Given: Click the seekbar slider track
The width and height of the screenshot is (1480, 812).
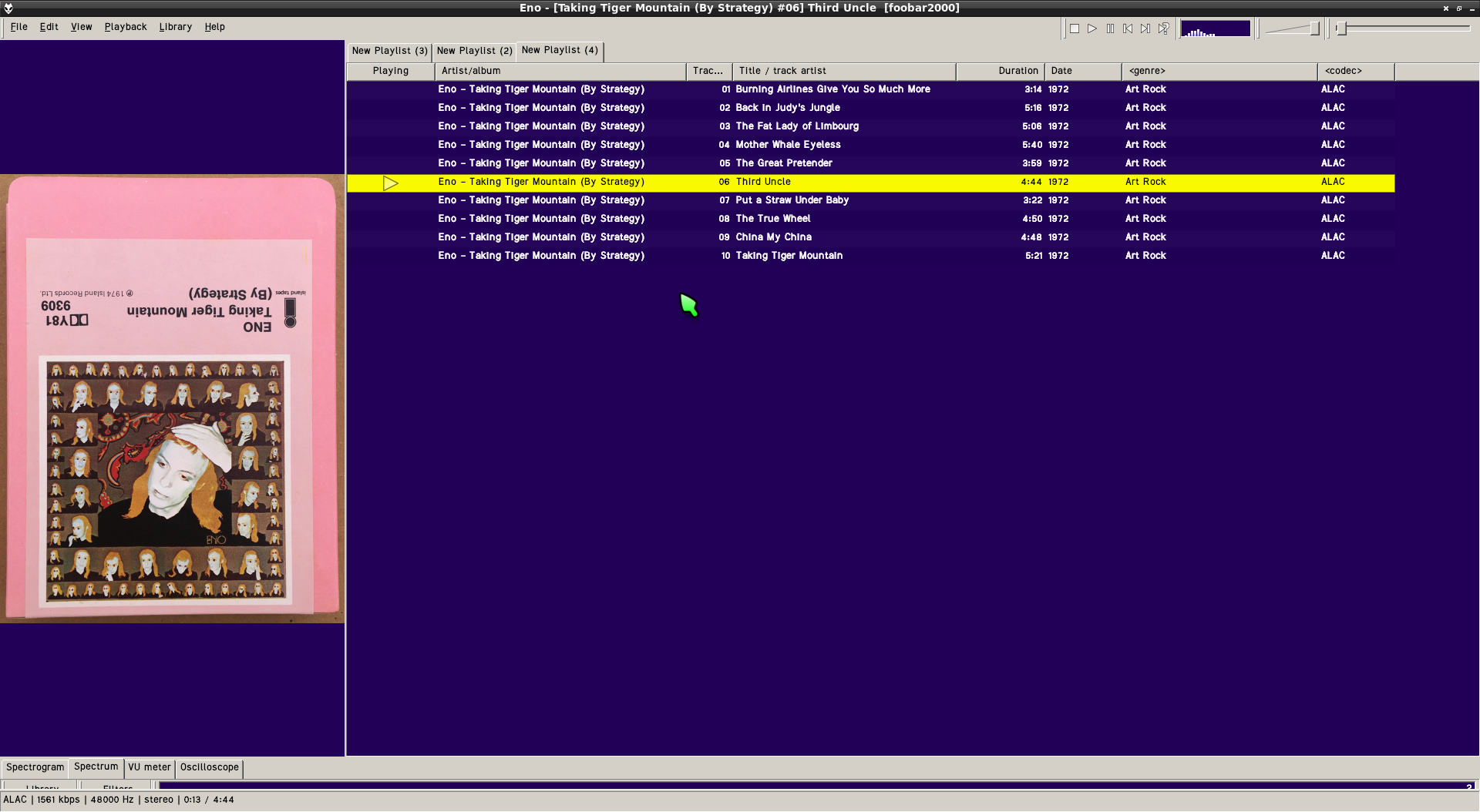Looking at the screenshot, I should [1404, 29].
